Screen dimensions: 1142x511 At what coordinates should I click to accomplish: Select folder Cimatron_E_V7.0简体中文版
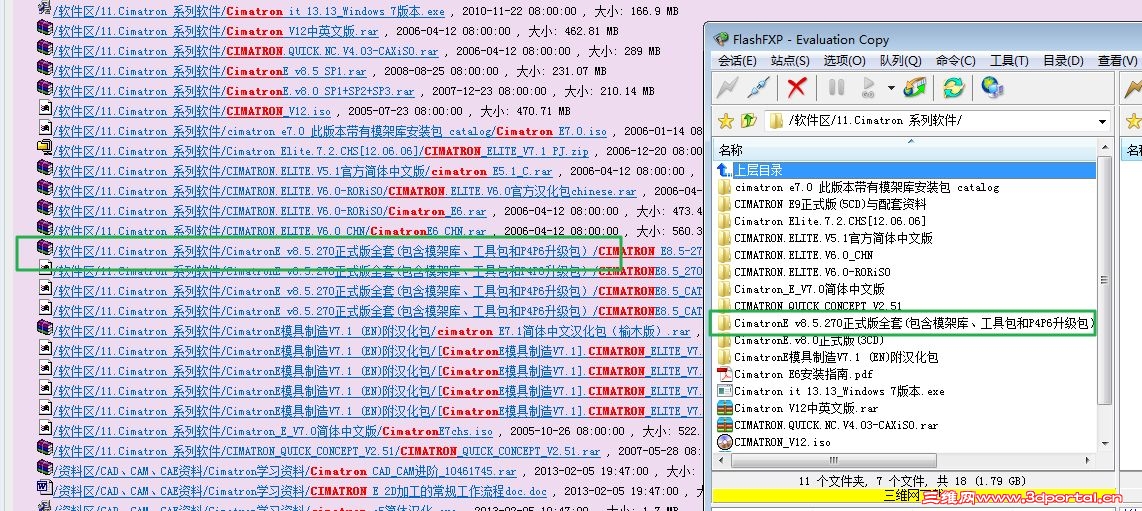point(809,289)
